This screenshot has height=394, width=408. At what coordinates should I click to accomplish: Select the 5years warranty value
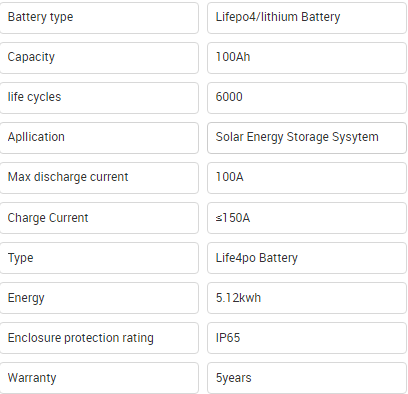[x=307, y=378]
